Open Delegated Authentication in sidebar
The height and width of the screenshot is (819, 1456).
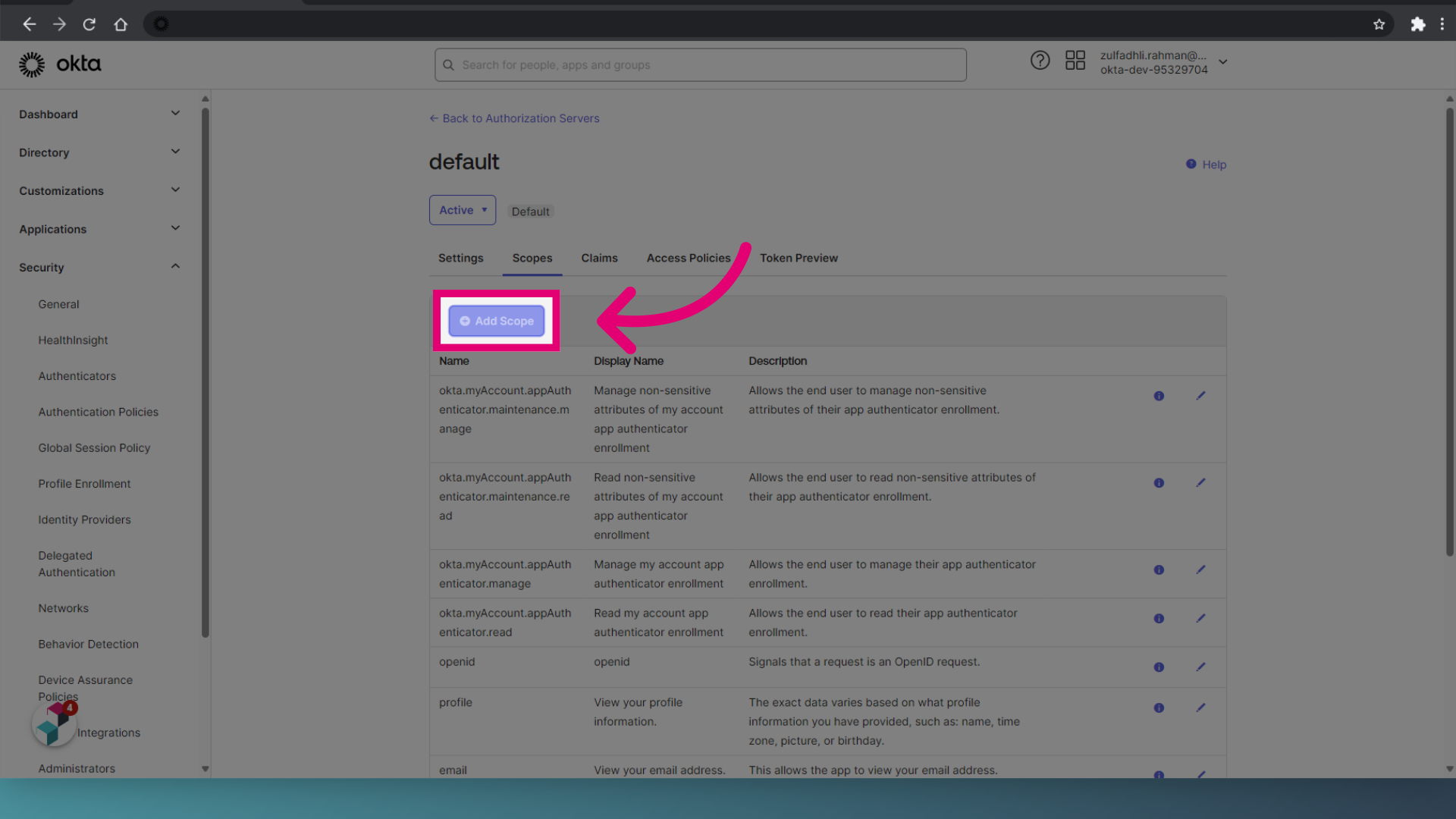77,564
